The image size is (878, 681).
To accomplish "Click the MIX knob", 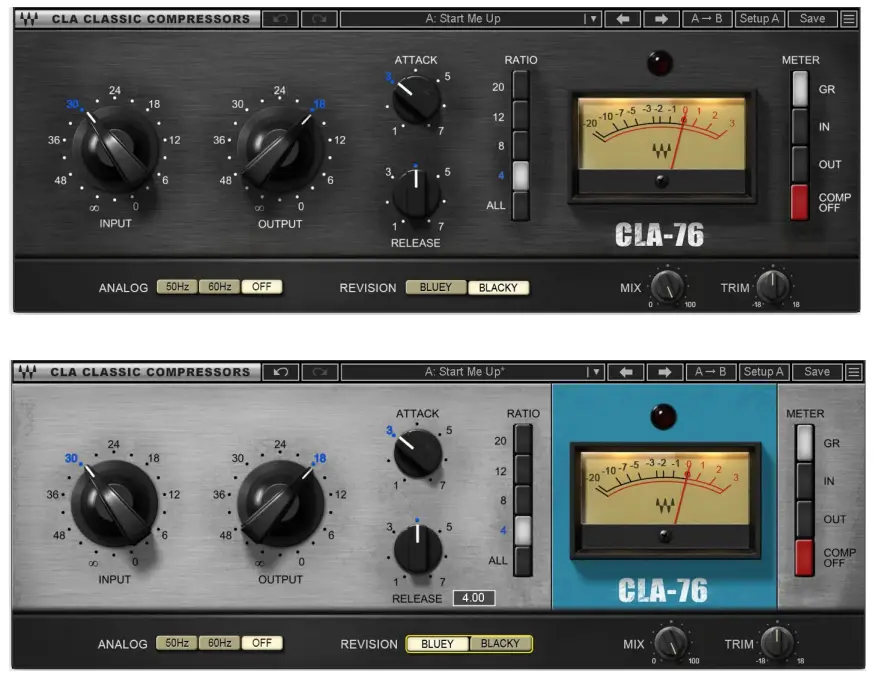I will [x=670, y=285].
